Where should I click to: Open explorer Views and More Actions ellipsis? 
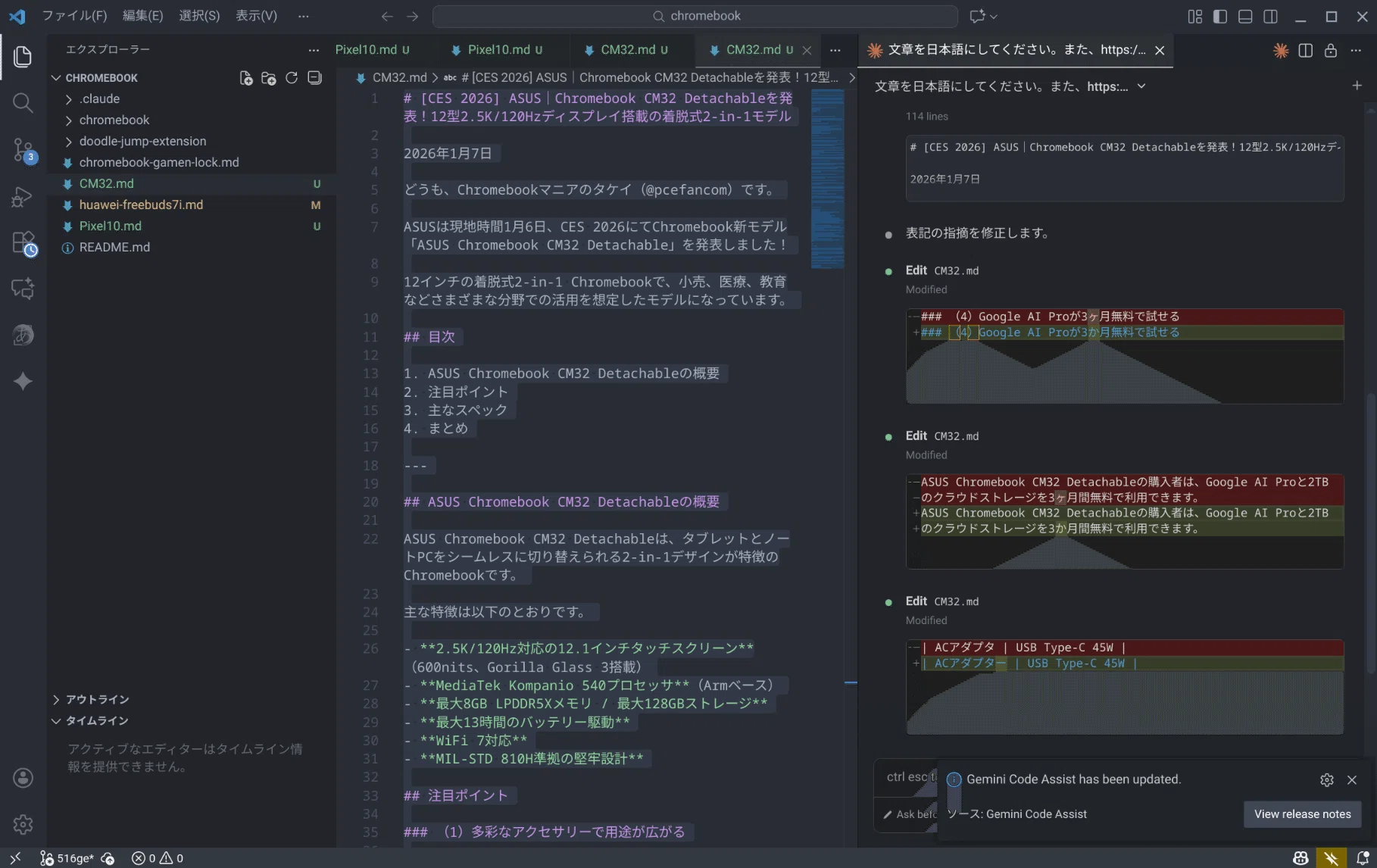pos(314,50)
